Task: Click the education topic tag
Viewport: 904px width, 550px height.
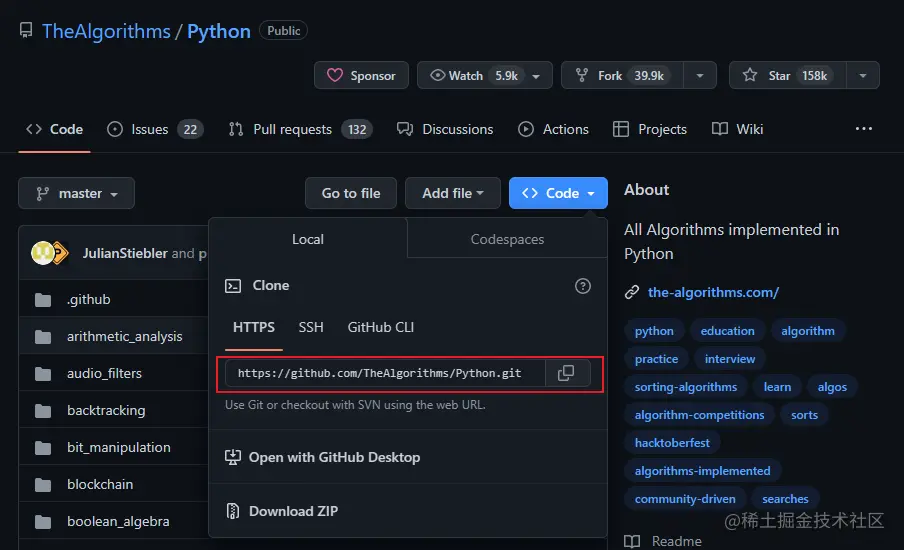Action: pyautogui.click(x=727, y=331)
